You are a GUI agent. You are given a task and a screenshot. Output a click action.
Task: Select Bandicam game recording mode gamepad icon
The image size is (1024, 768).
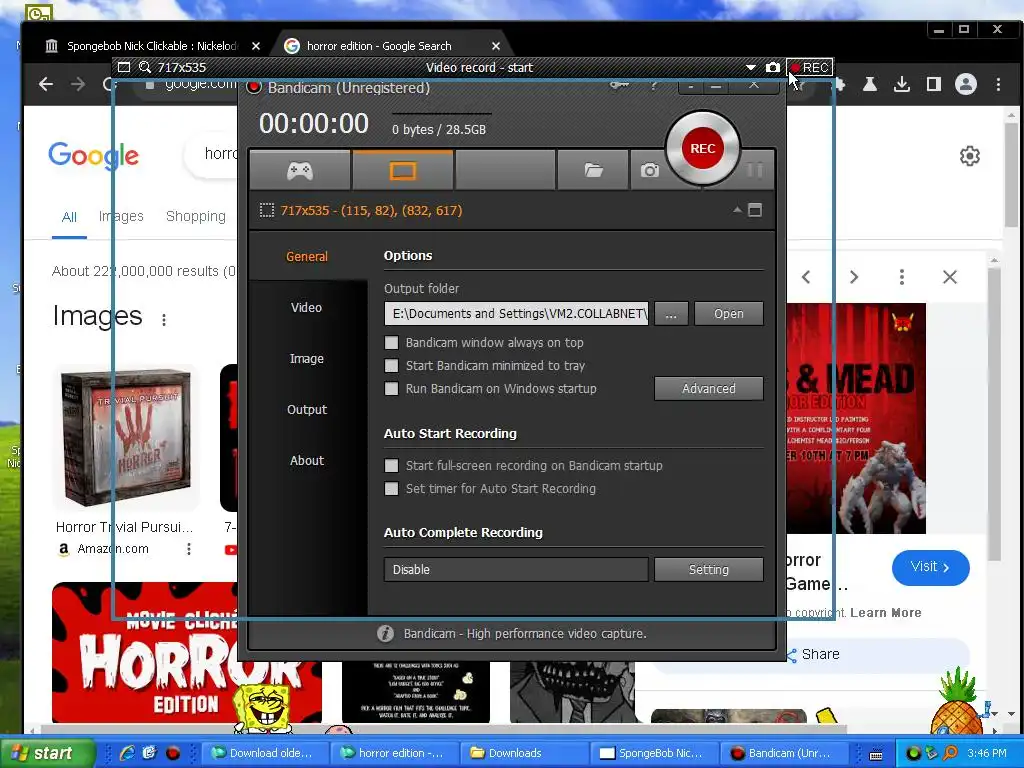coord(300,171)
